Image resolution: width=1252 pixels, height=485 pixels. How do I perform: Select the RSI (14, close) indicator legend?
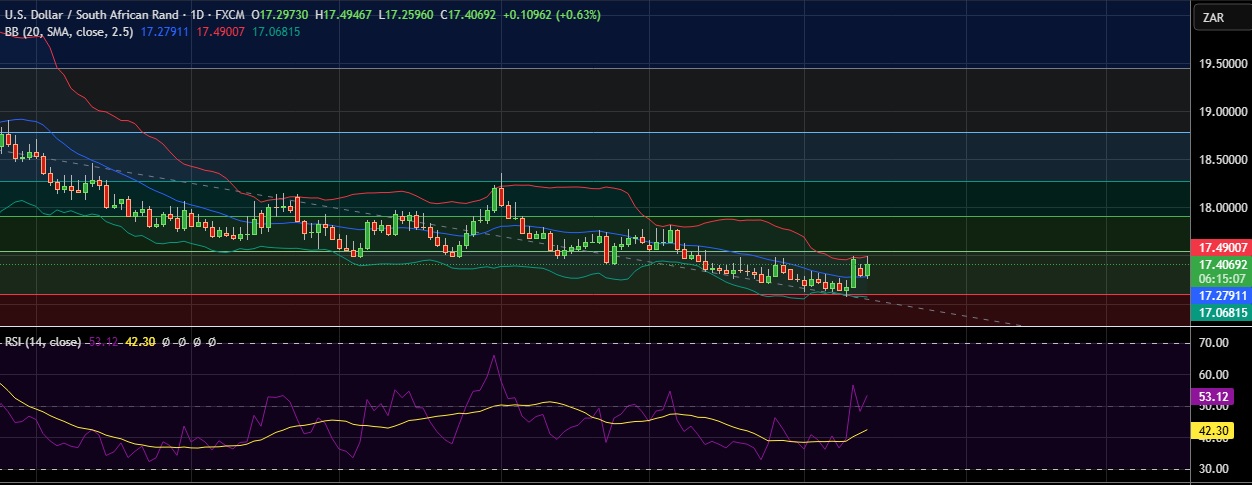click(x=42, y=342)
